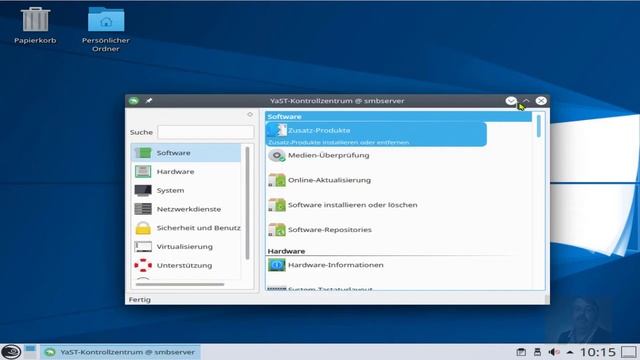Click the Suche search input field
Viewport: 640px width, 360px height.
tap(206, 132)
